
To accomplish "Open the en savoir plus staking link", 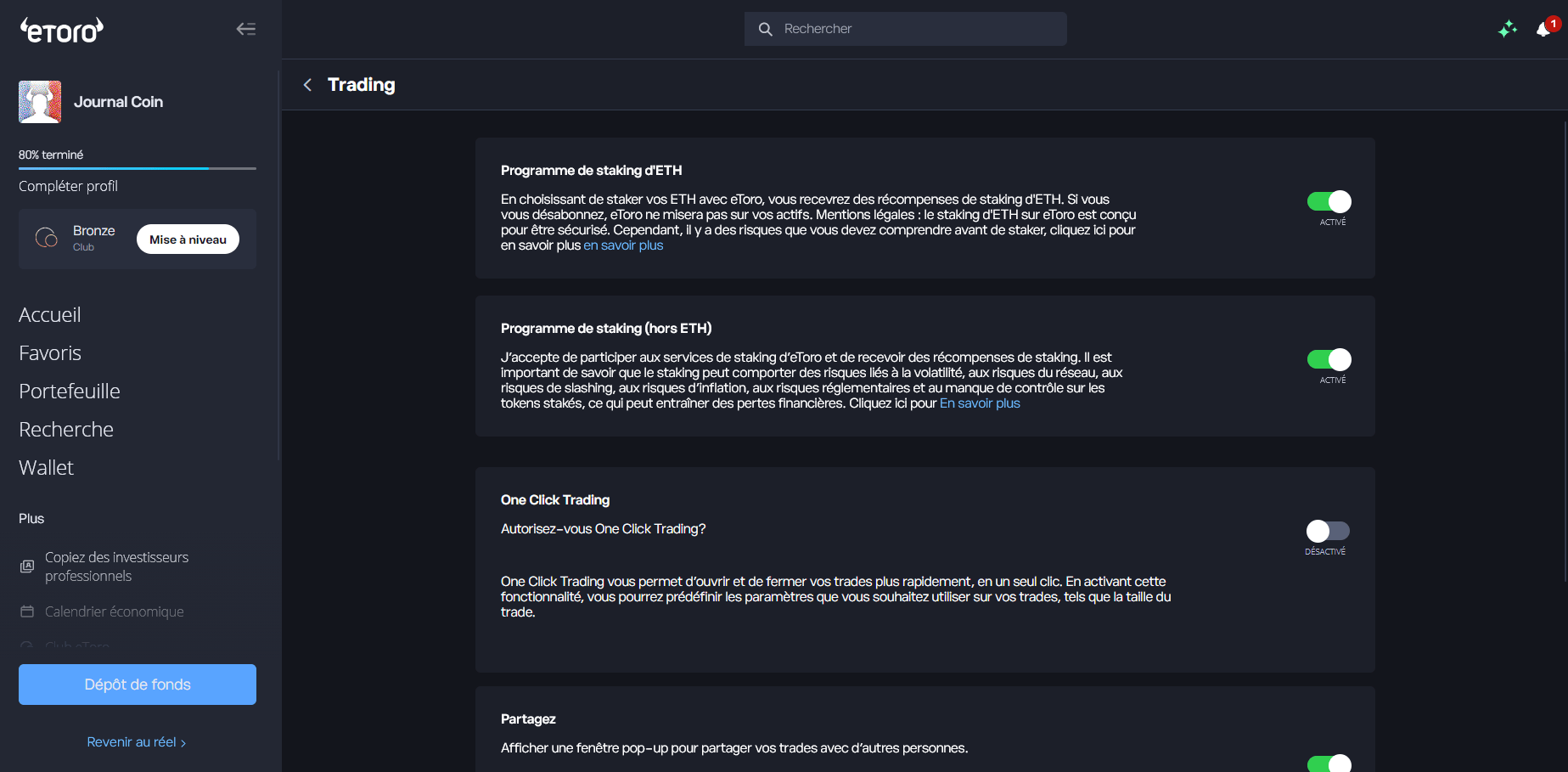I will click(x=623, y=245).
